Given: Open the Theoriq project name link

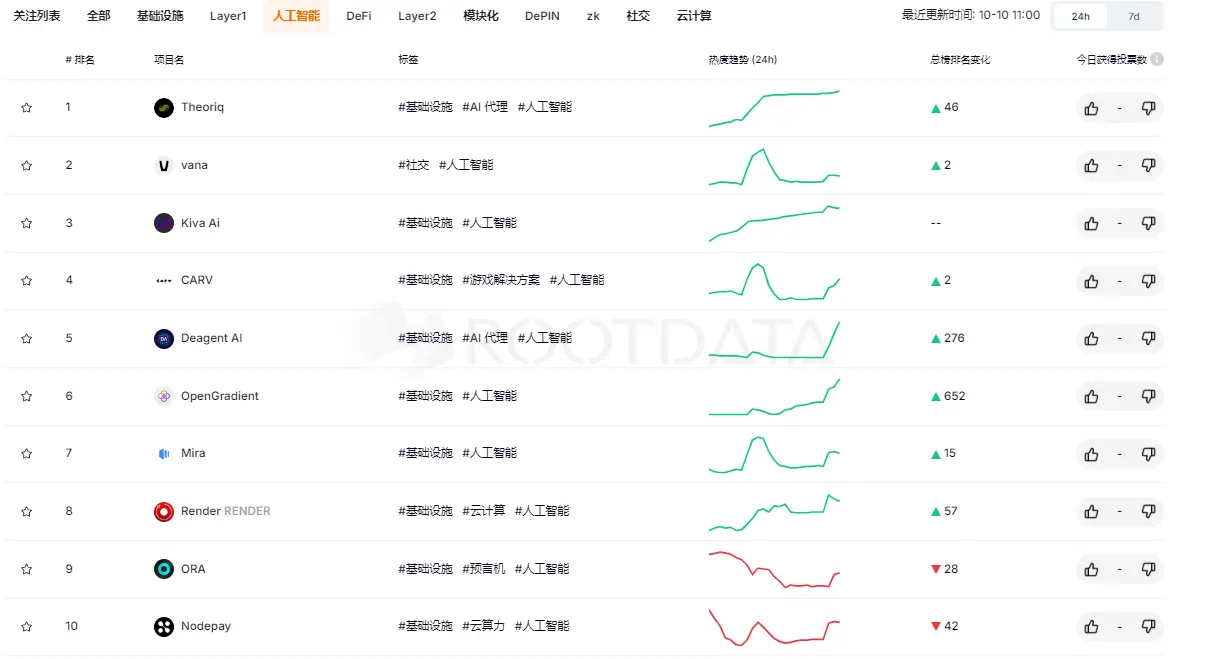Looking at the screenshot, I should coord(203,107).
